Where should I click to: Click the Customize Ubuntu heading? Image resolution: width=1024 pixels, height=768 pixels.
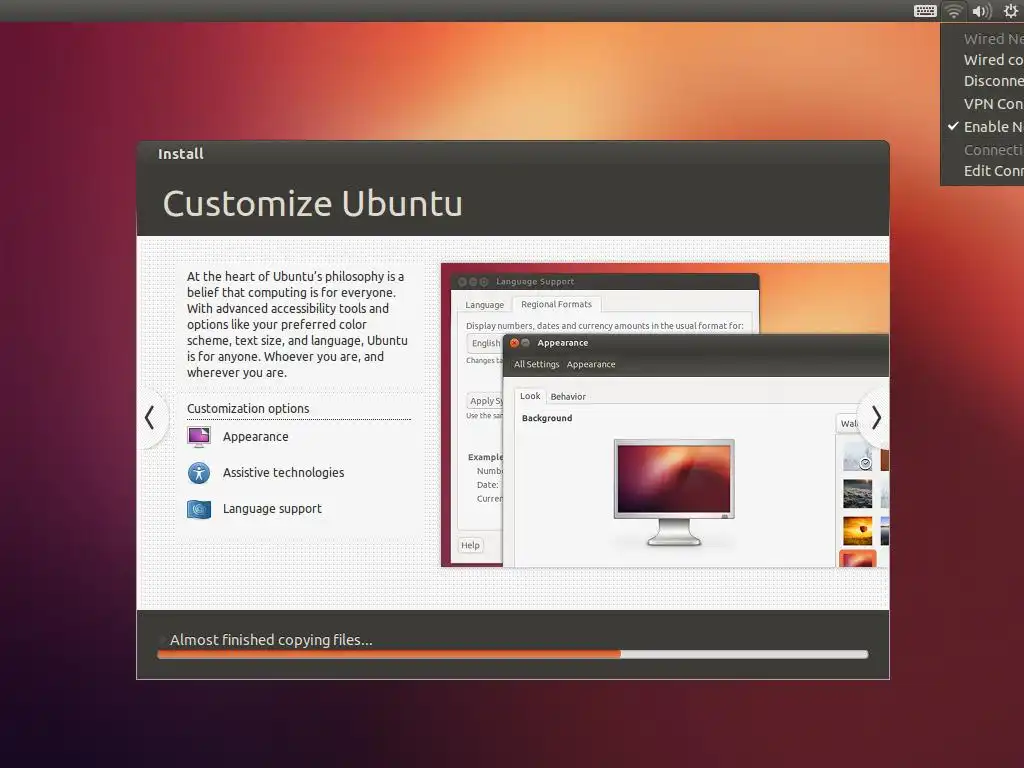(313, 203)
